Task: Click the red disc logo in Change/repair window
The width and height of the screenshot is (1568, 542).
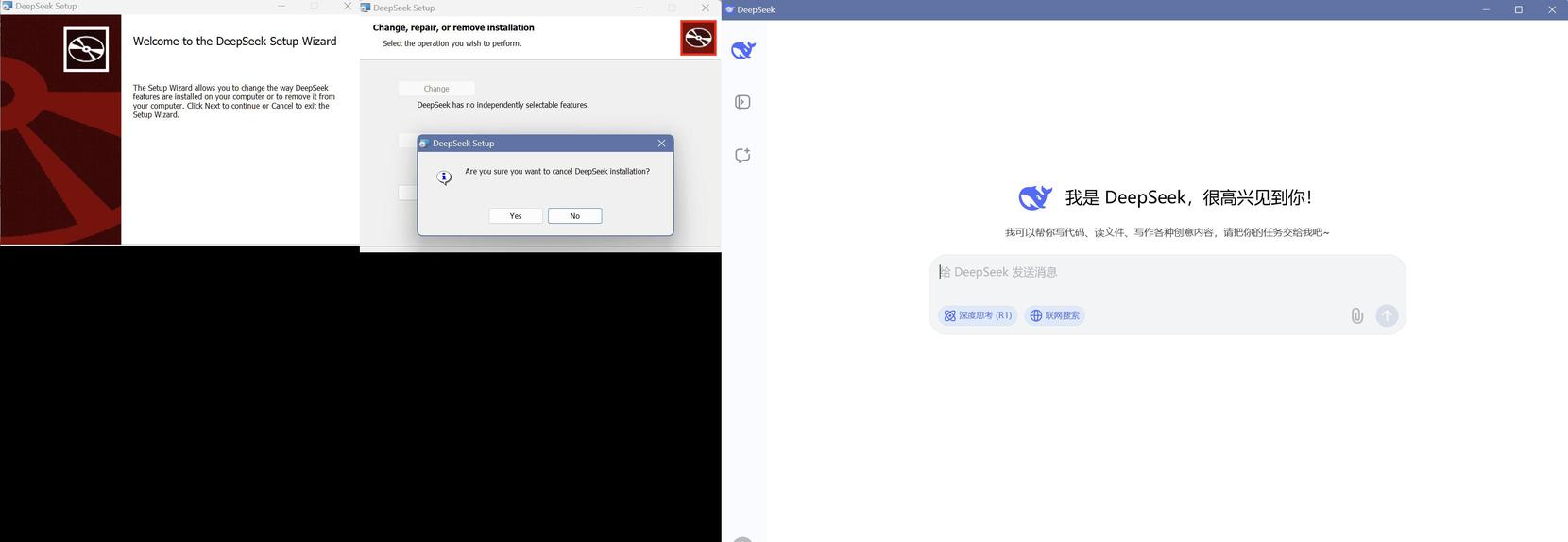Action: [699, 38]
